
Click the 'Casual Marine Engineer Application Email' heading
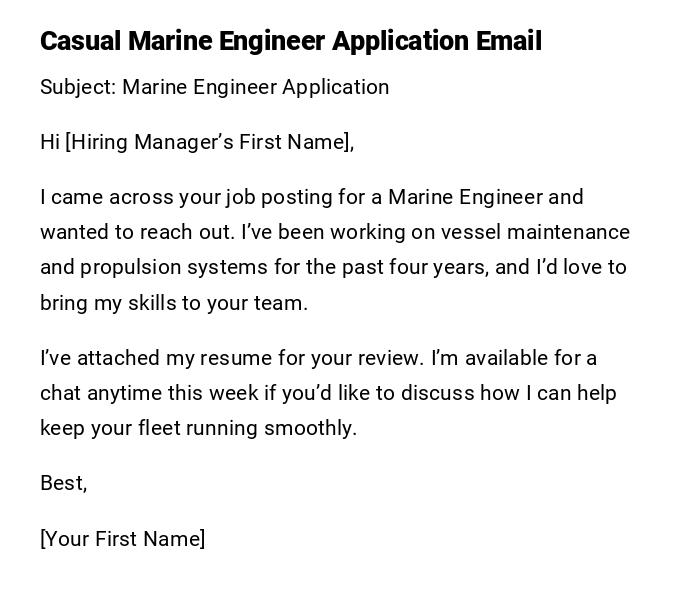tap(290, 41)
